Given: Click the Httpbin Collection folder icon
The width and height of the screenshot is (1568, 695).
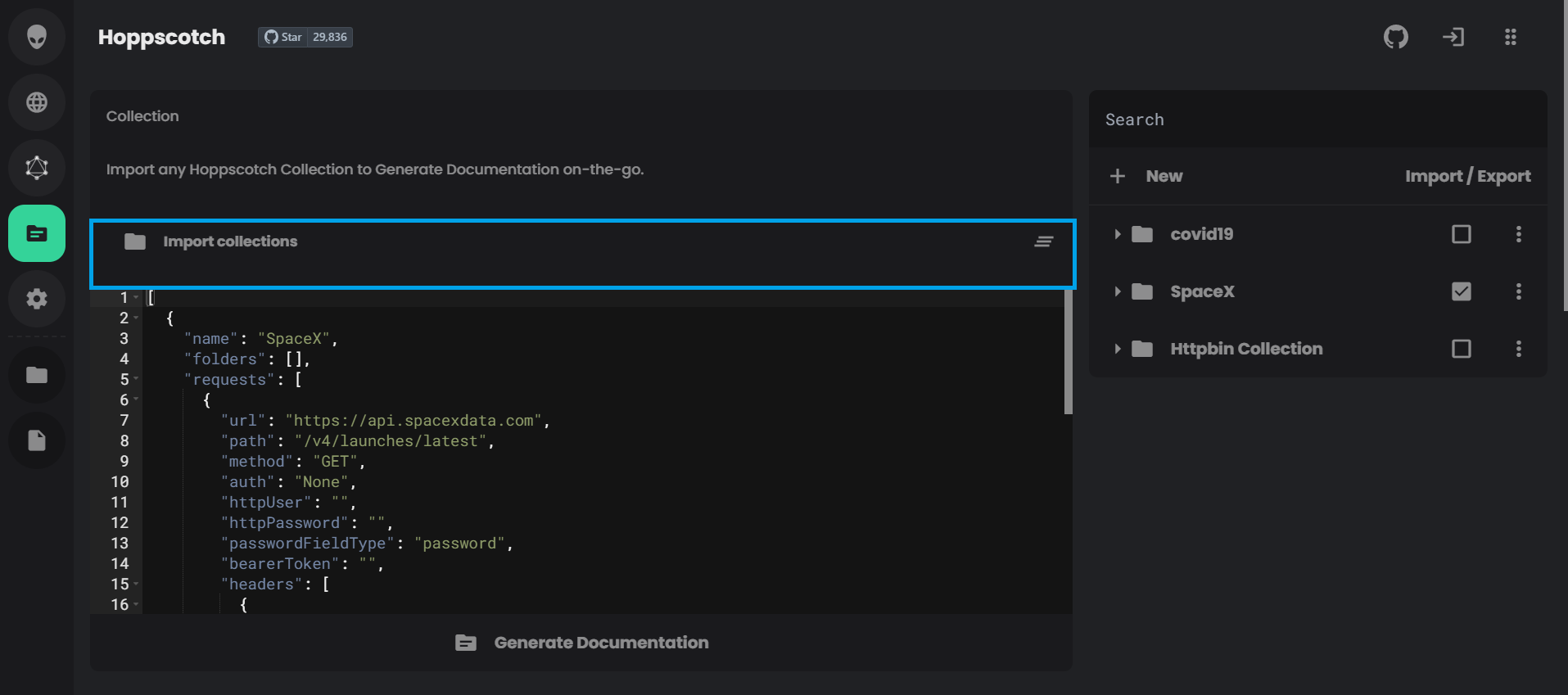Looking at the screenshot, I should coord(1142,349).
